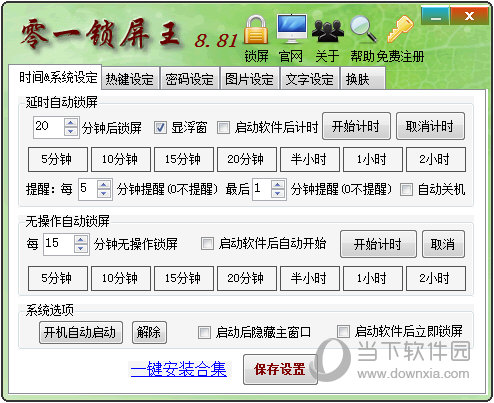This screenshot has width=494, height=403.
Task: Click the padlock 锁屏 lock screen icon
Action: point(256,31)
